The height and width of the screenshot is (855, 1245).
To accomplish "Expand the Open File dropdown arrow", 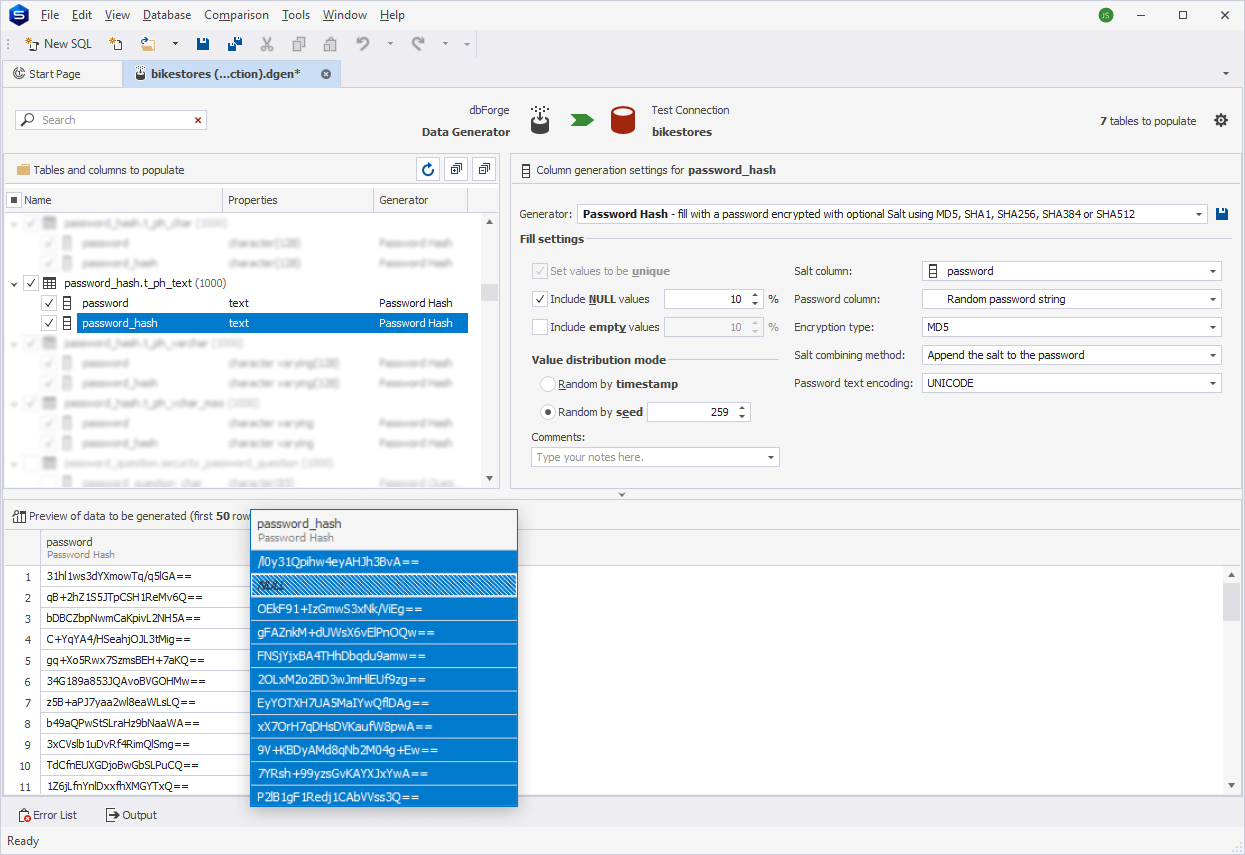I will tap(175, 44).
